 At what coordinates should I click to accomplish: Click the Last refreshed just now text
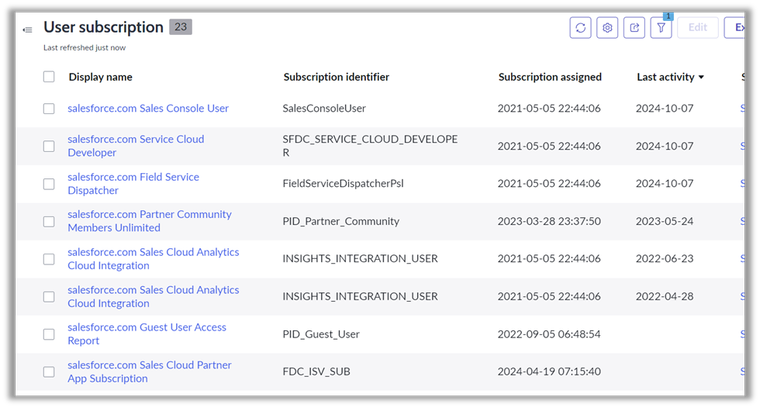84,47
